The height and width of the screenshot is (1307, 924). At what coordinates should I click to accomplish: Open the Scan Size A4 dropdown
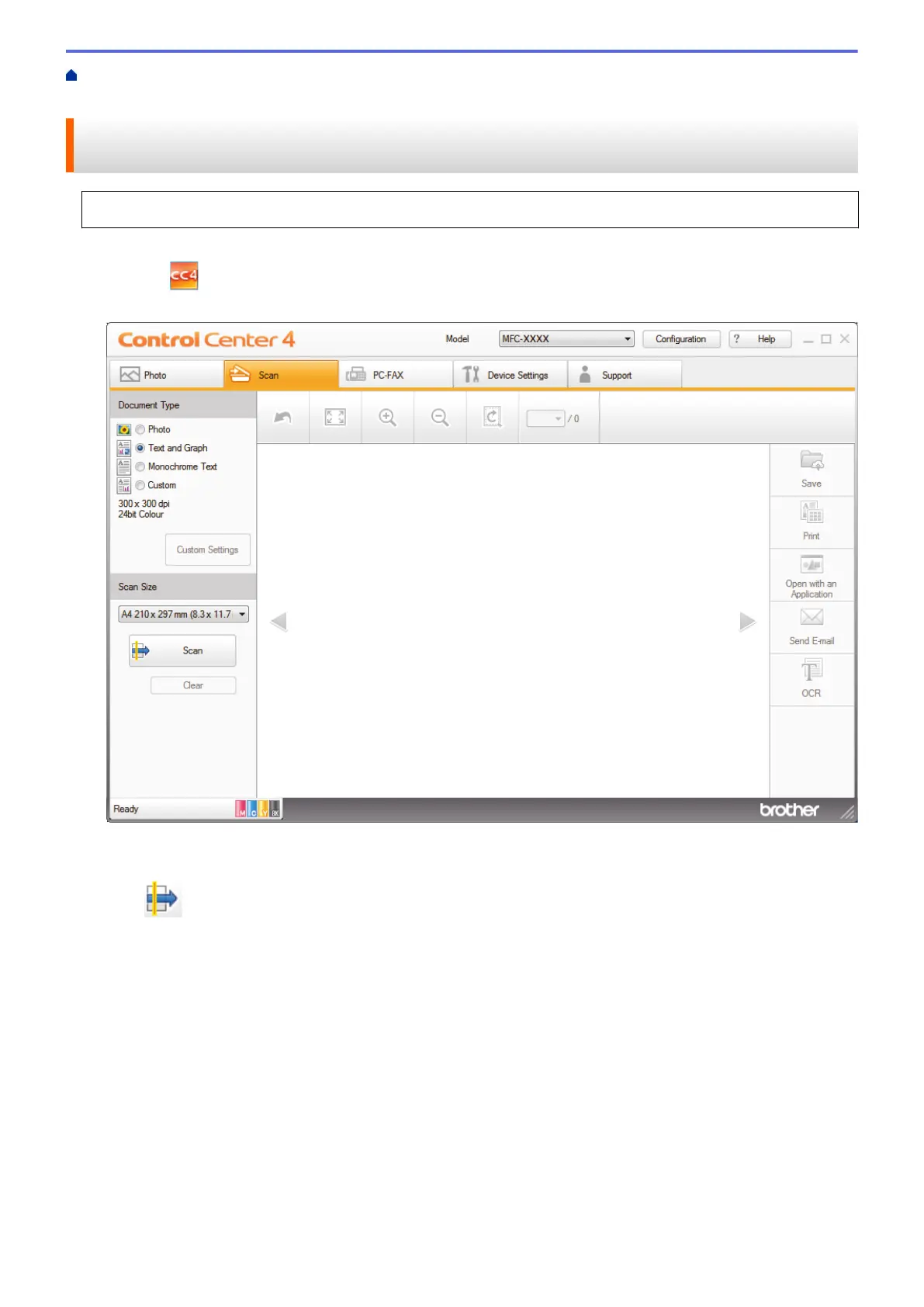[x=183, y=614]
